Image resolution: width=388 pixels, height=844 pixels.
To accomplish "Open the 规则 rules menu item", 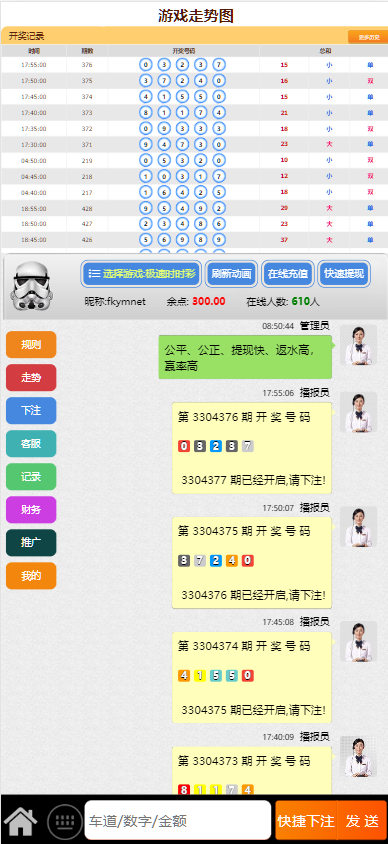I will click(x=31, y=345).
